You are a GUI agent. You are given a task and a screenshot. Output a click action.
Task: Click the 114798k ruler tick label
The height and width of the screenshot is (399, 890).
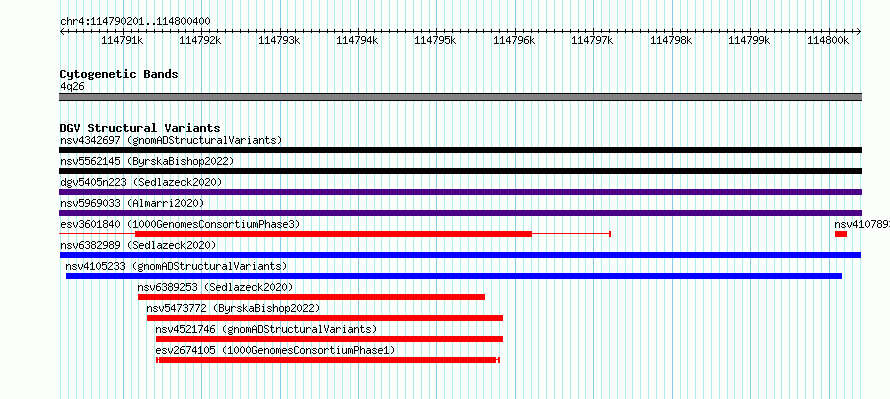click(x=671, y=40)
